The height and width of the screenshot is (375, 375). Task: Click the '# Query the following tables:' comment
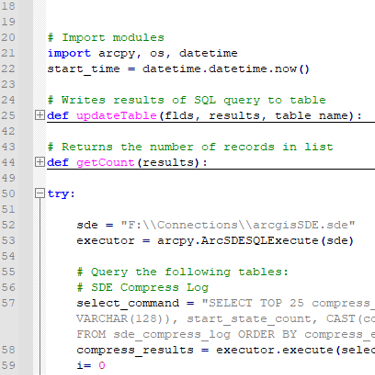(182, 272)
